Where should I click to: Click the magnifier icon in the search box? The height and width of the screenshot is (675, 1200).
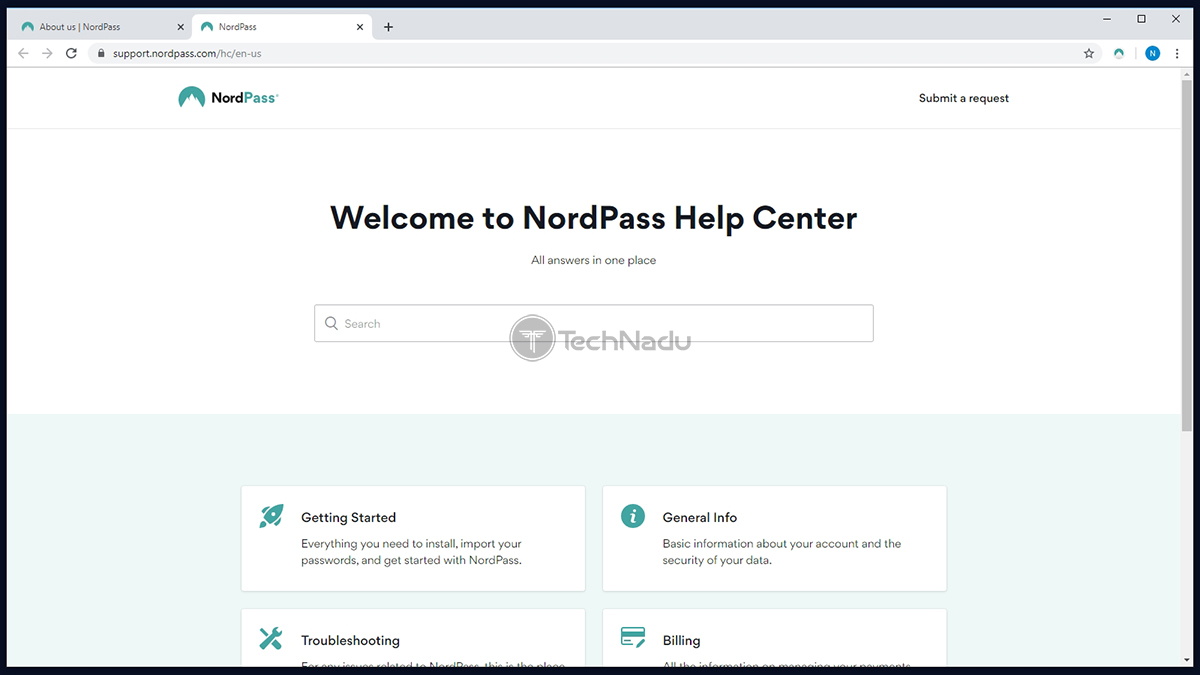[x=332, y=323]
